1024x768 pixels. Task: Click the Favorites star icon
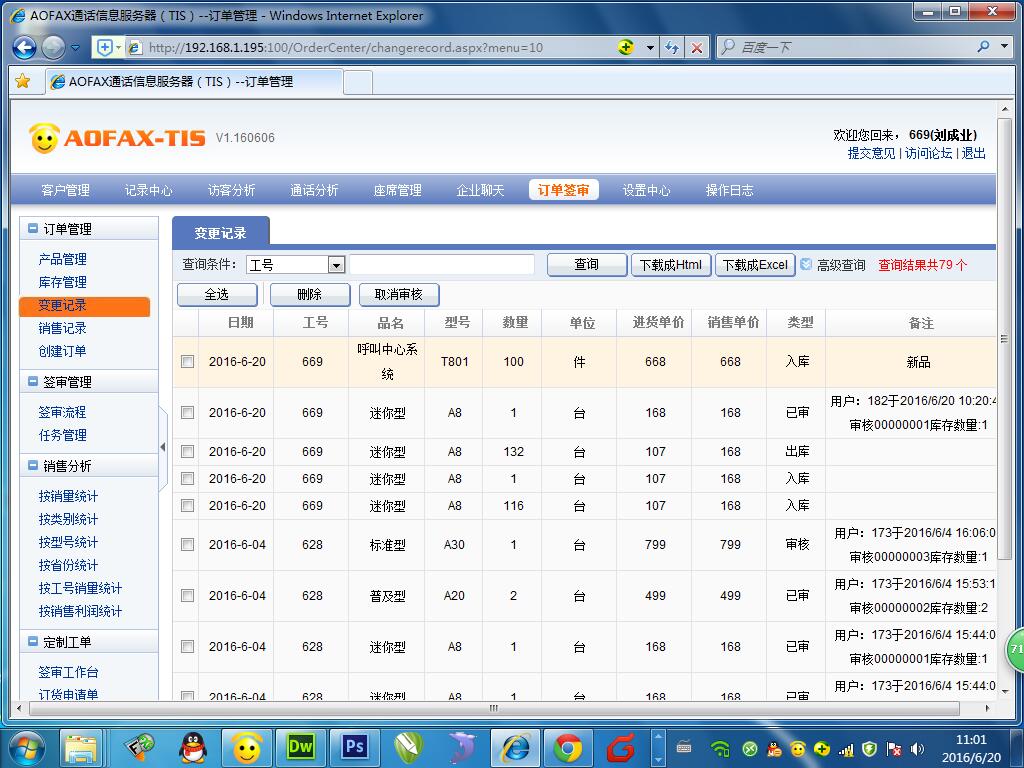point(22,82)
